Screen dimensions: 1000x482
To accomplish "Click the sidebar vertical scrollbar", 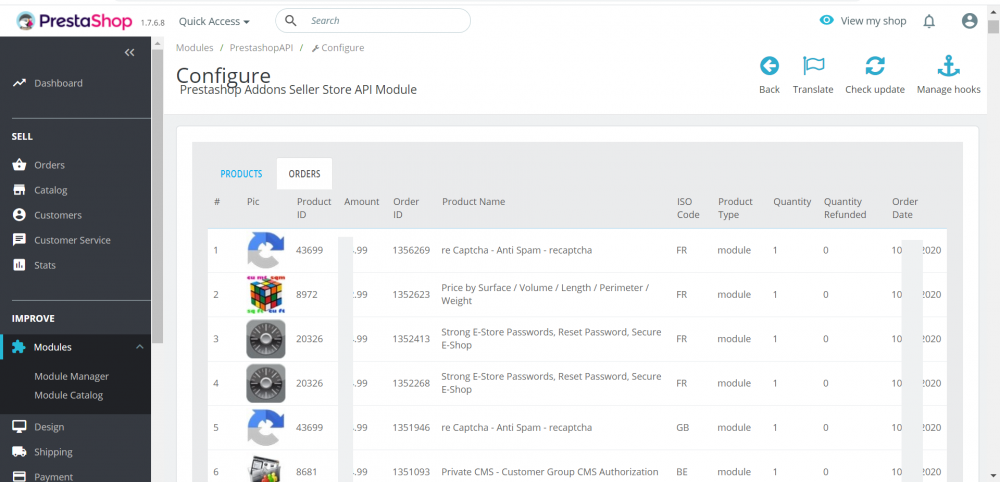I will click(157, 200).
